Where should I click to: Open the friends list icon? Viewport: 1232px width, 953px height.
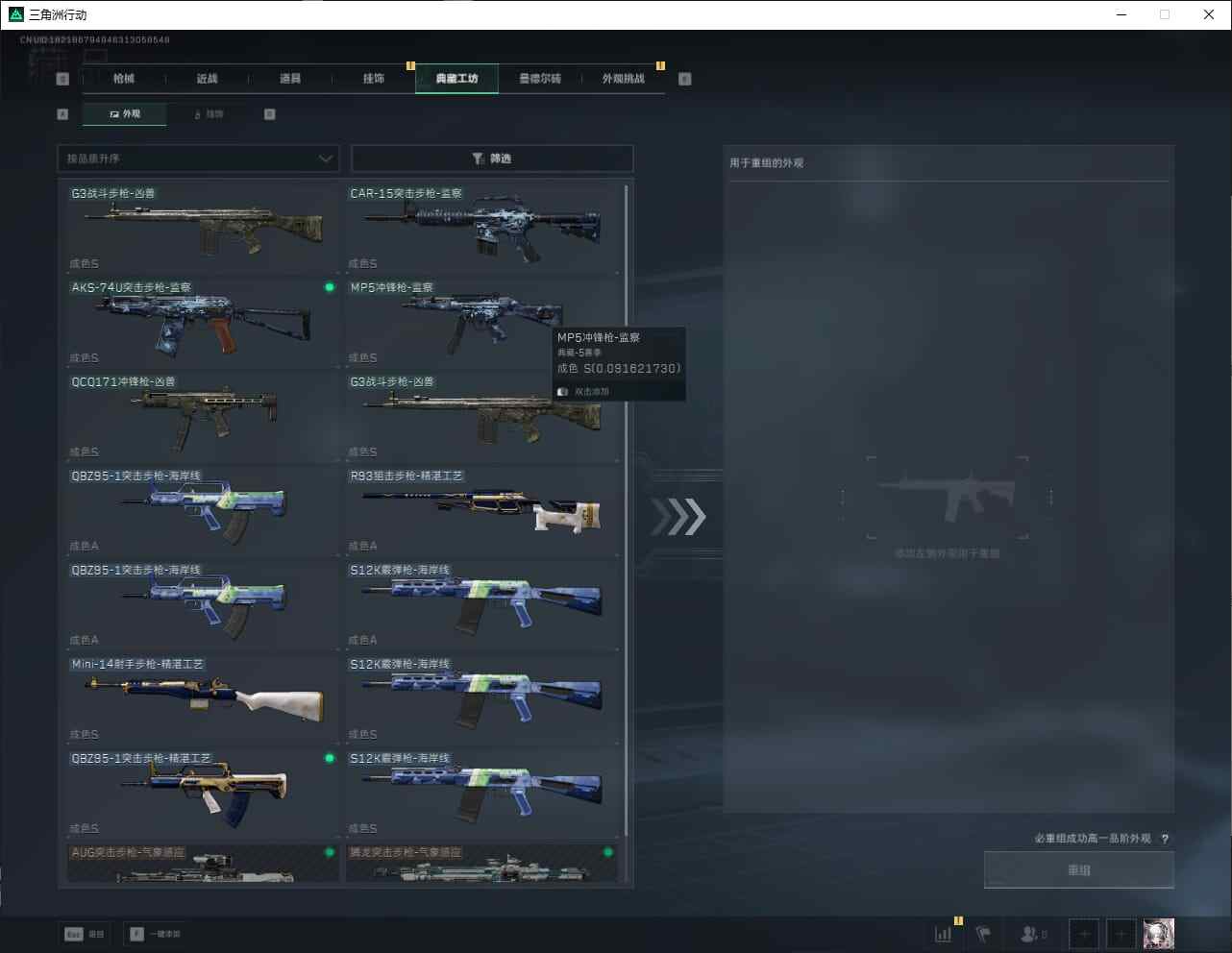click(x=1034, y=934)
